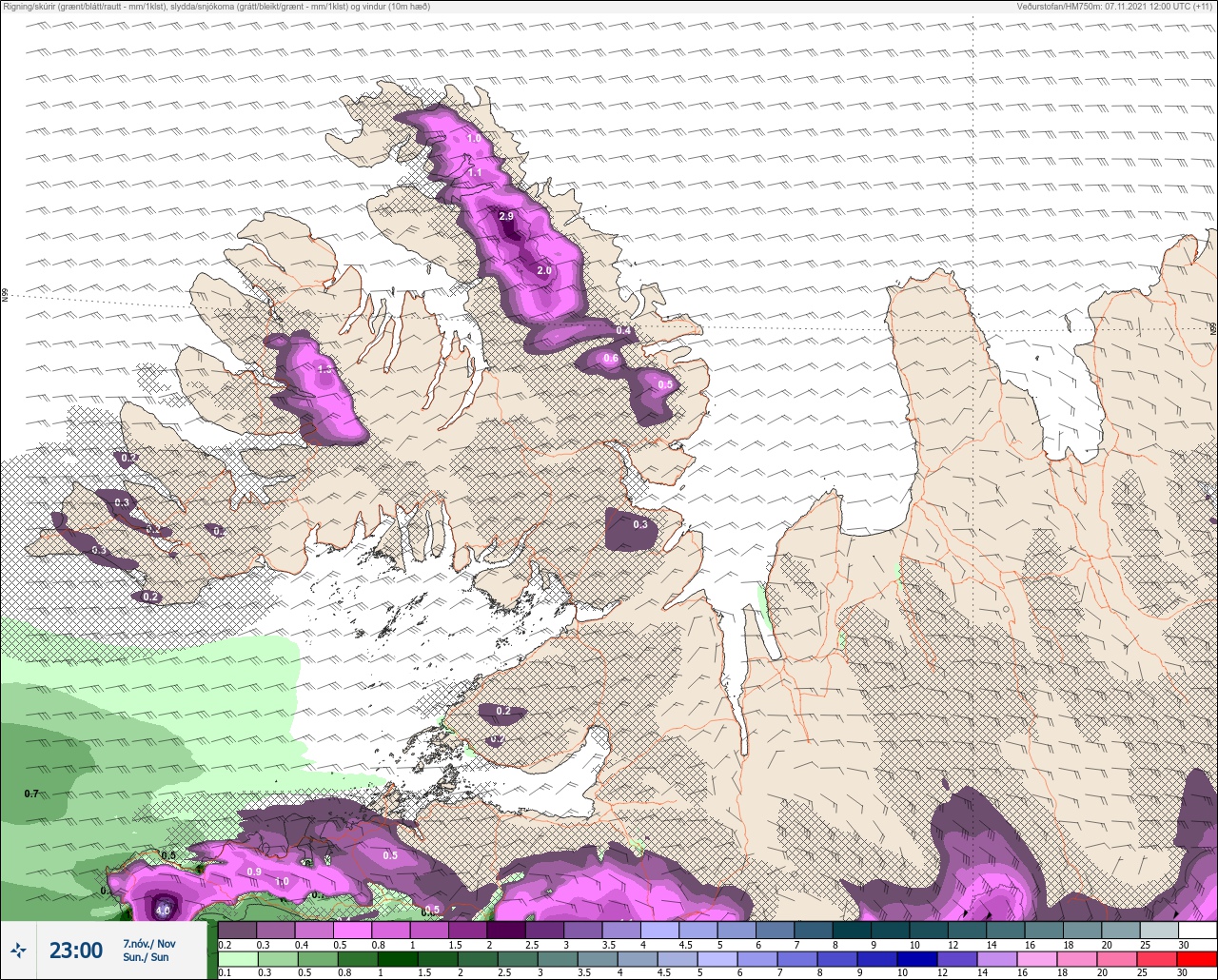This screenshot has height=980, width=1218.
Task: Click the 0.9 precipitation value label
Action: click(x=254, y=872)
